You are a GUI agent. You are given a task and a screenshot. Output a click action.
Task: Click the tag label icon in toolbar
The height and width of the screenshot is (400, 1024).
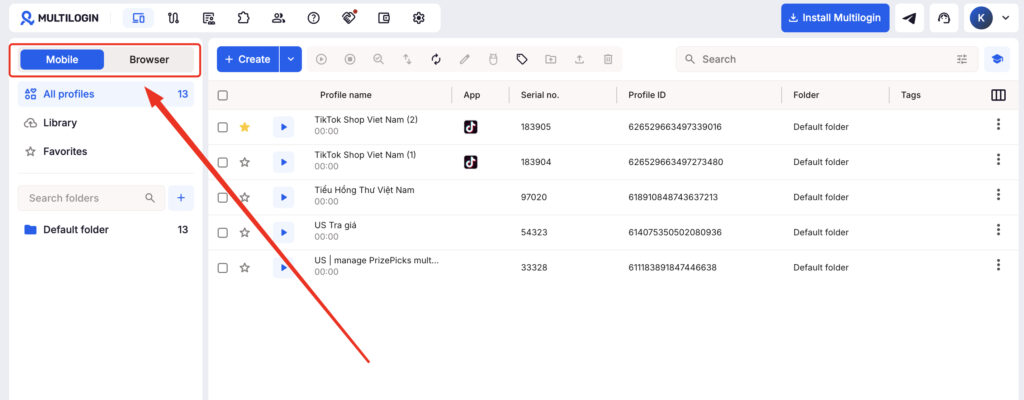pyautogui.click(x=522, y=59)
